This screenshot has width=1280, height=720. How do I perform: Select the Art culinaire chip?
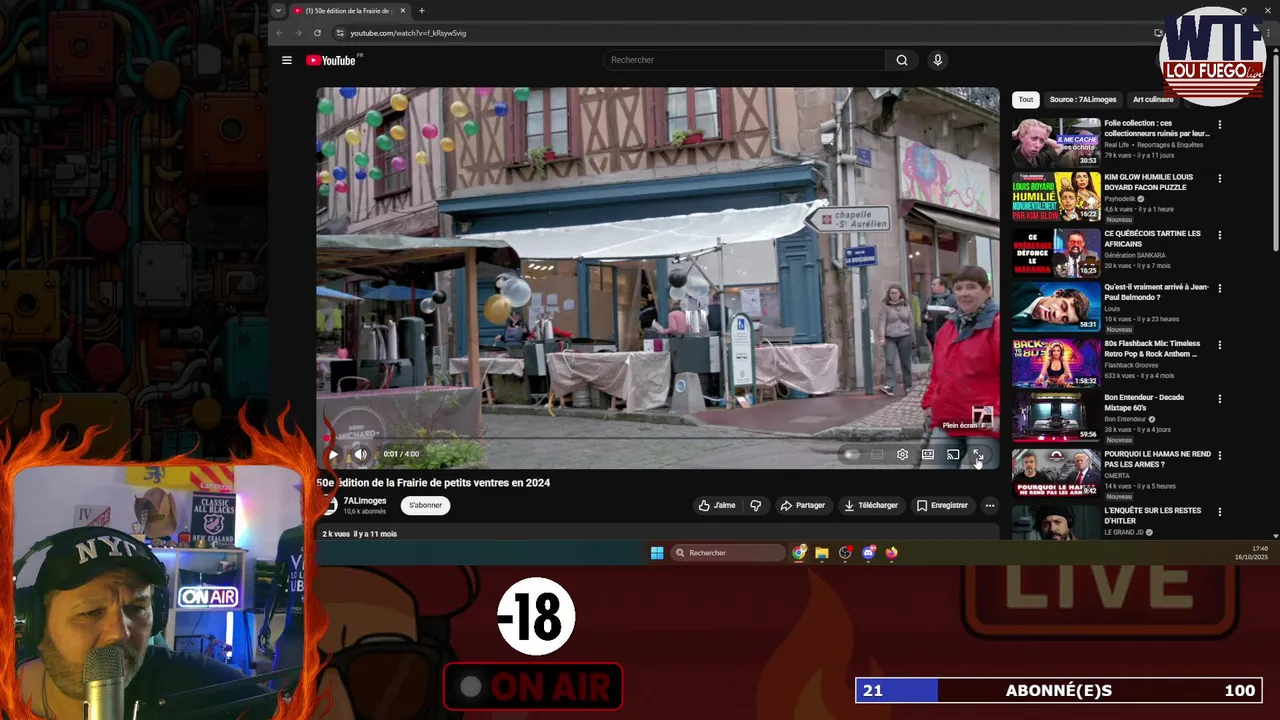click(1153, 99)
